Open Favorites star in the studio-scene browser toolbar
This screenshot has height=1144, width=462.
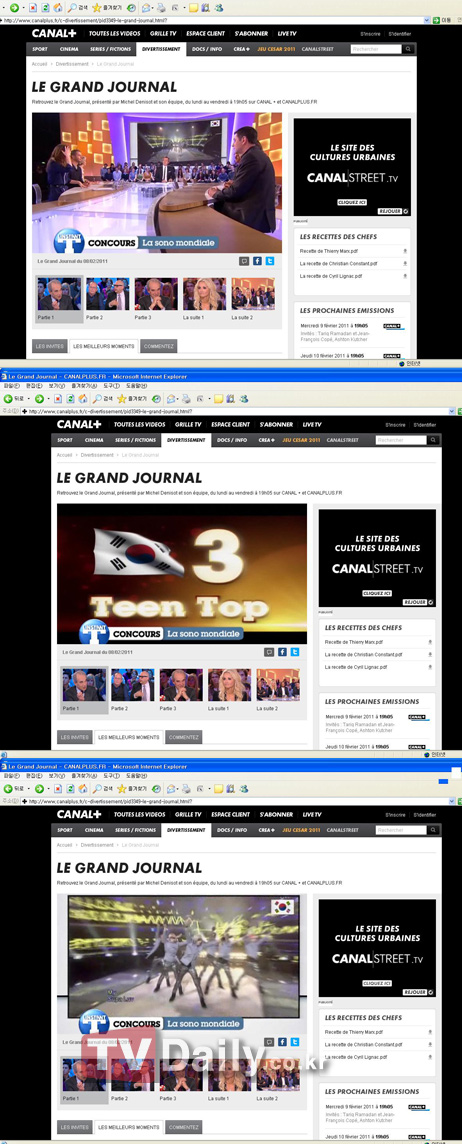click(x=96, y=7)
